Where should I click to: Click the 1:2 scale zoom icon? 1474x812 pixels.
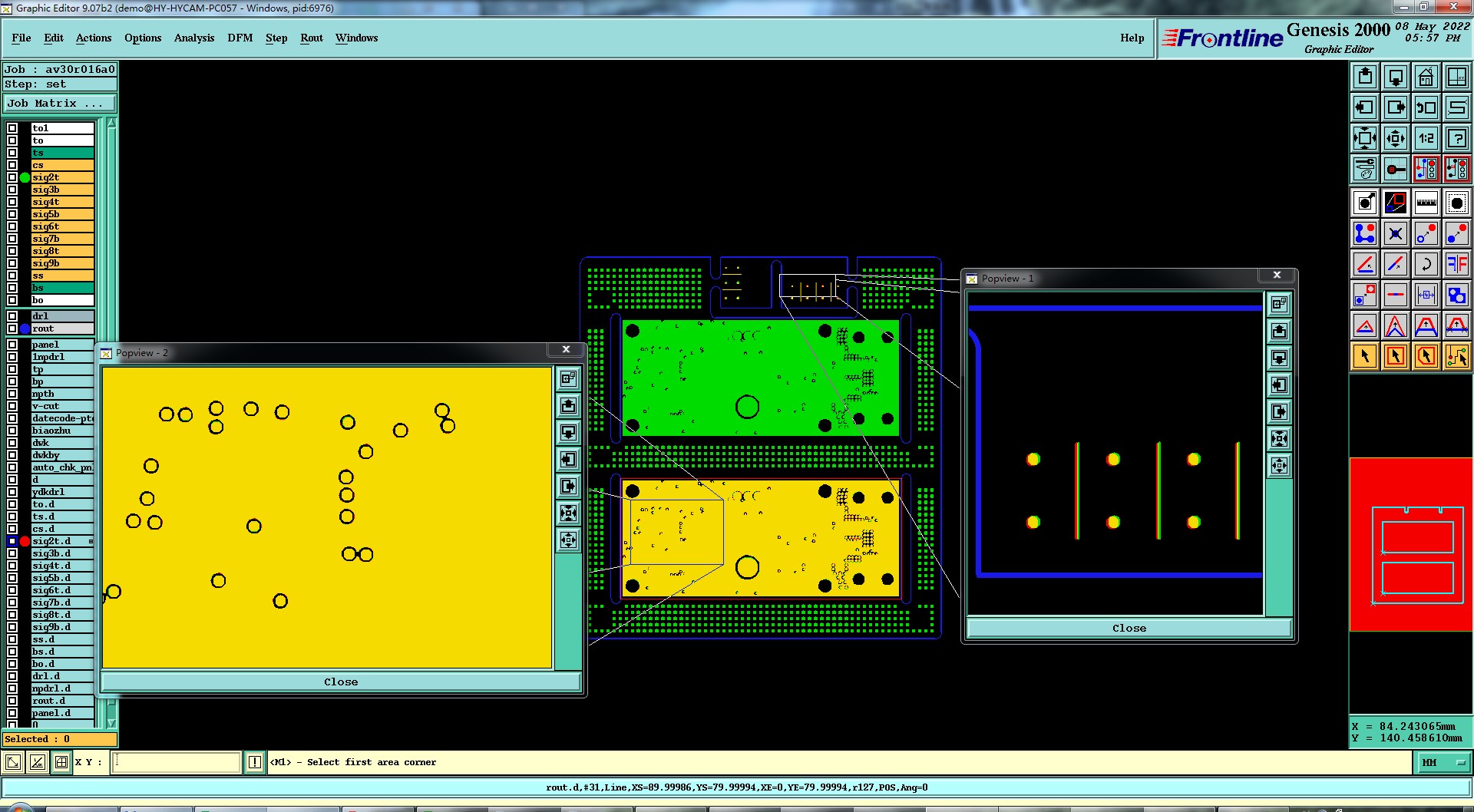(x=1426, y=138)
